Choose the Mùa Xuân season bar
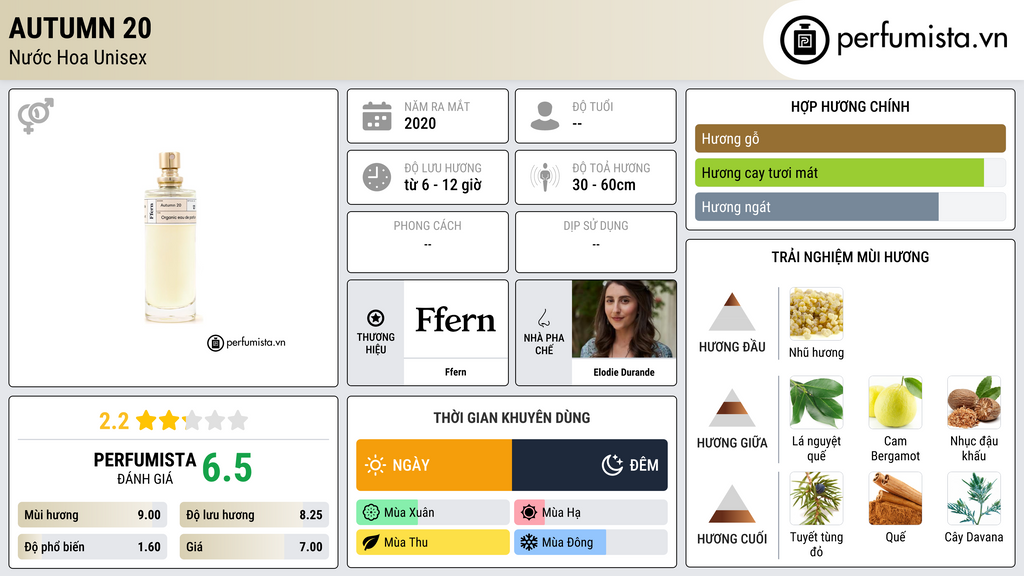This screenshot has width=1024, height=576. (433, 513)
